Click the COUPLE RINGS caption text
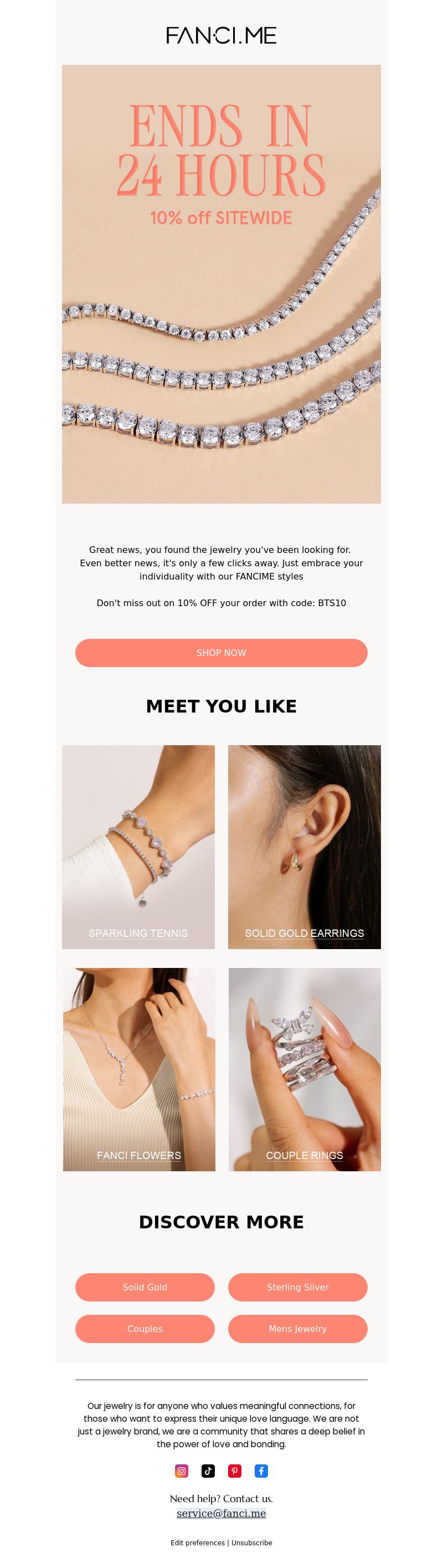Viewport: 443px width, 1568px height. click(x=304, y=1155)
